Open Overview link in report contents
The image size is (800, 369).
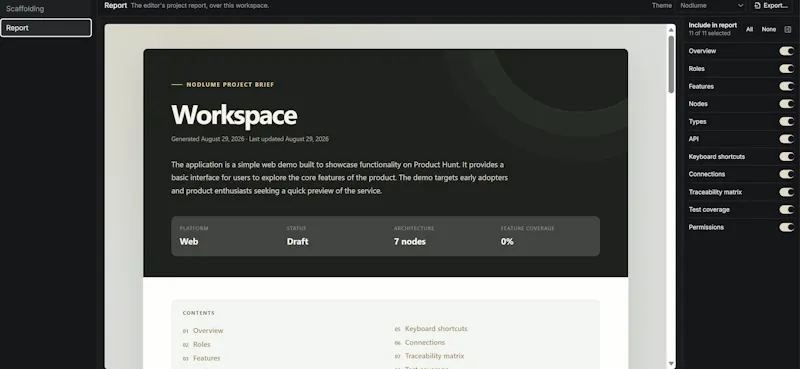[x=208, y=331]
